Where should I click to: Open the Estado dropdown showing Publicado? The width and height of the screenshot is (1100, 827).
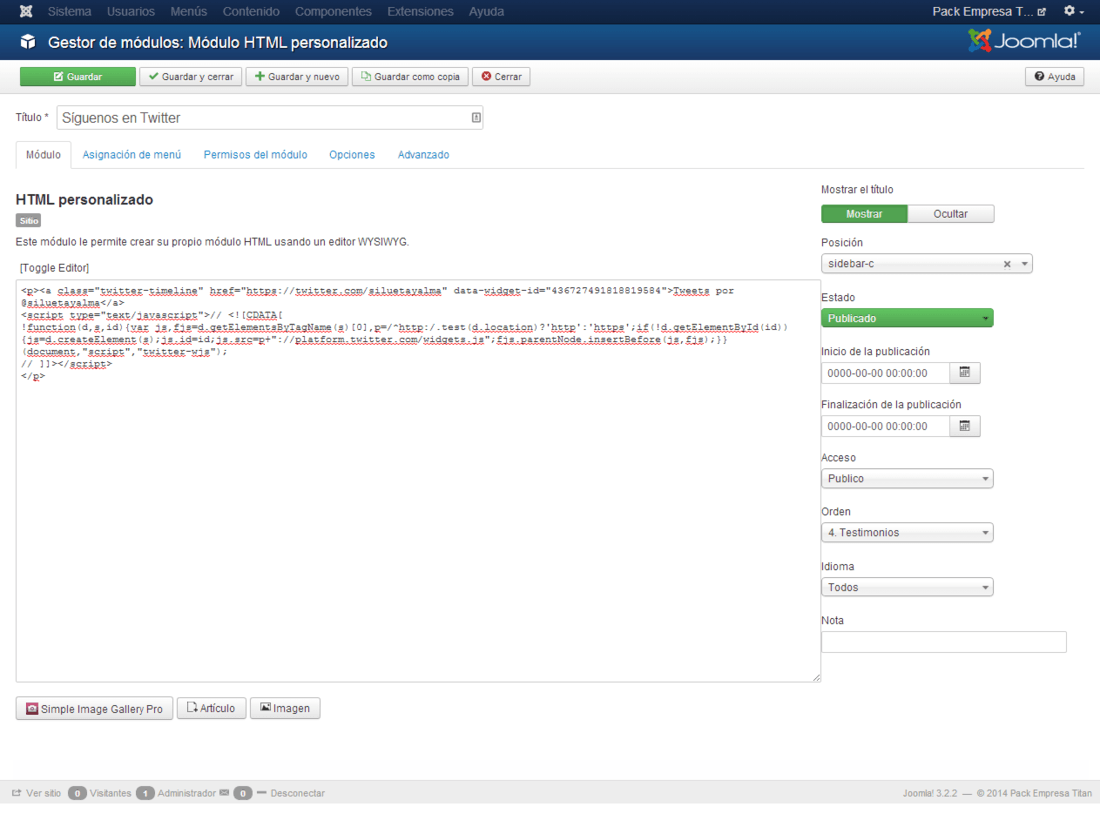coord(907,318)
